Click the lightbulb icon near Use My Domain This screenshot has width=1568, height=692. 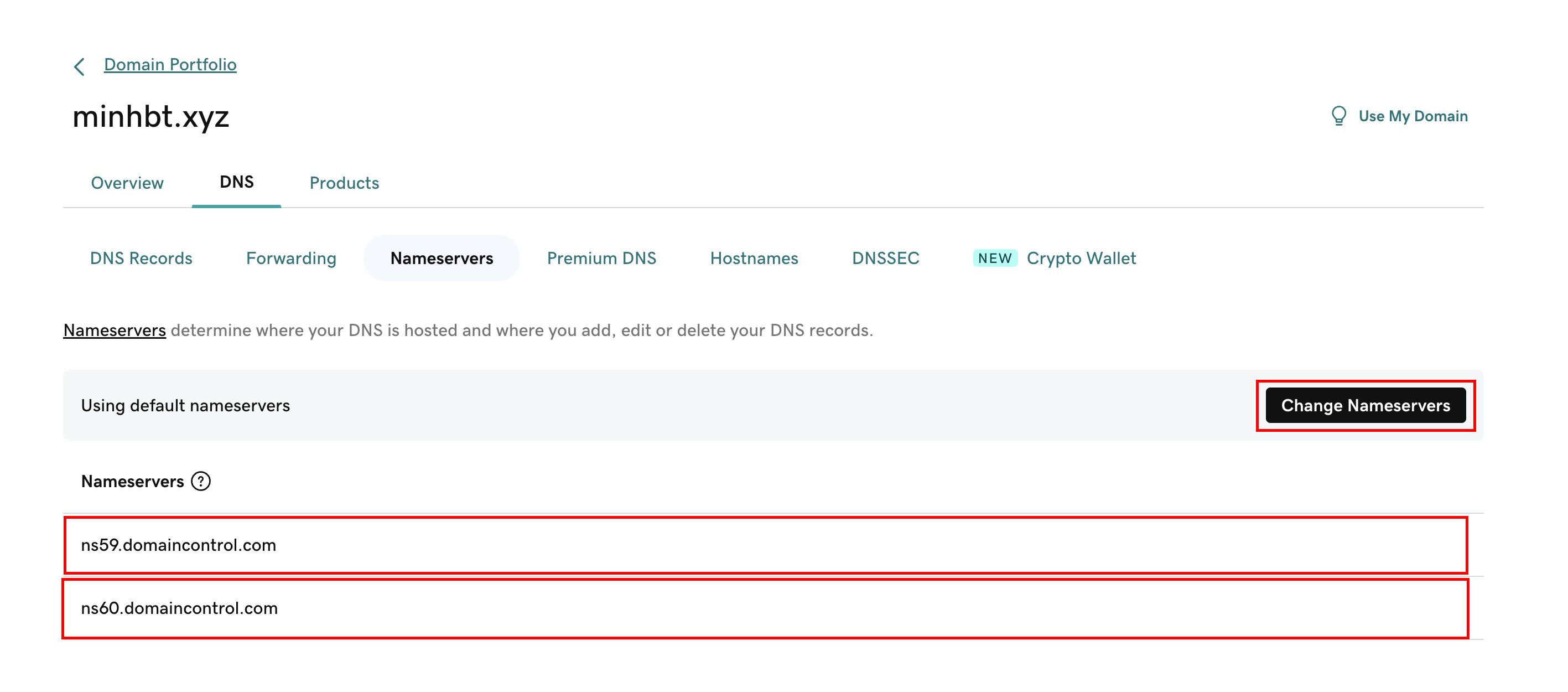(1338, 116)
